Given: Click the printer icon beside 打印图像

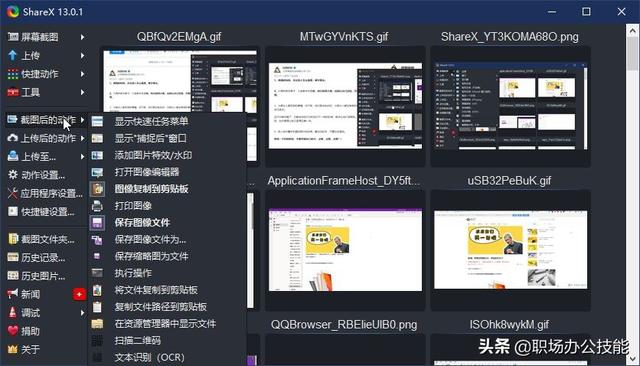Looking at the screenshot, I should [97, 206].
